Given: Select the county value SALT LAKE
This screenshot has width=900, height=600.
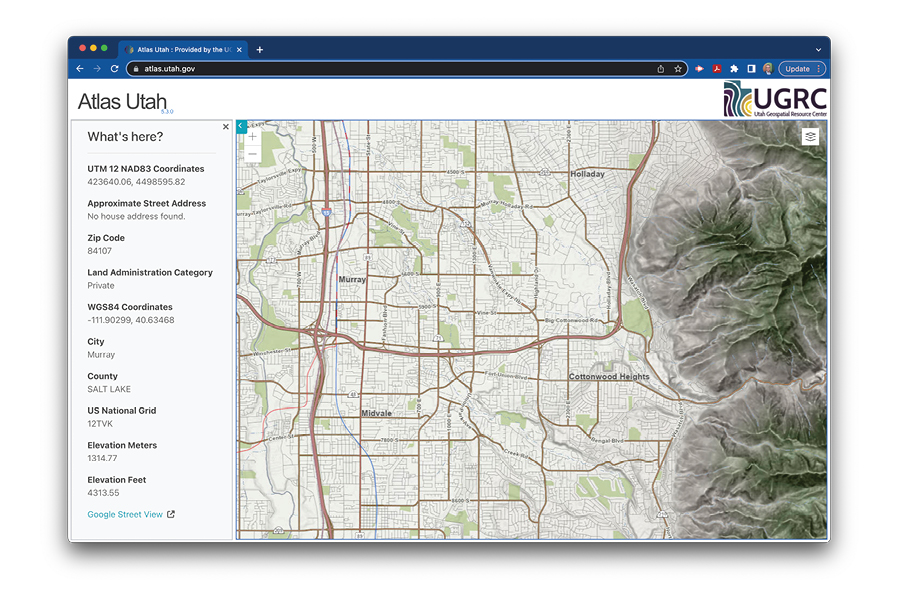Looking at the screenshot, I should click(x=109, y=389).
